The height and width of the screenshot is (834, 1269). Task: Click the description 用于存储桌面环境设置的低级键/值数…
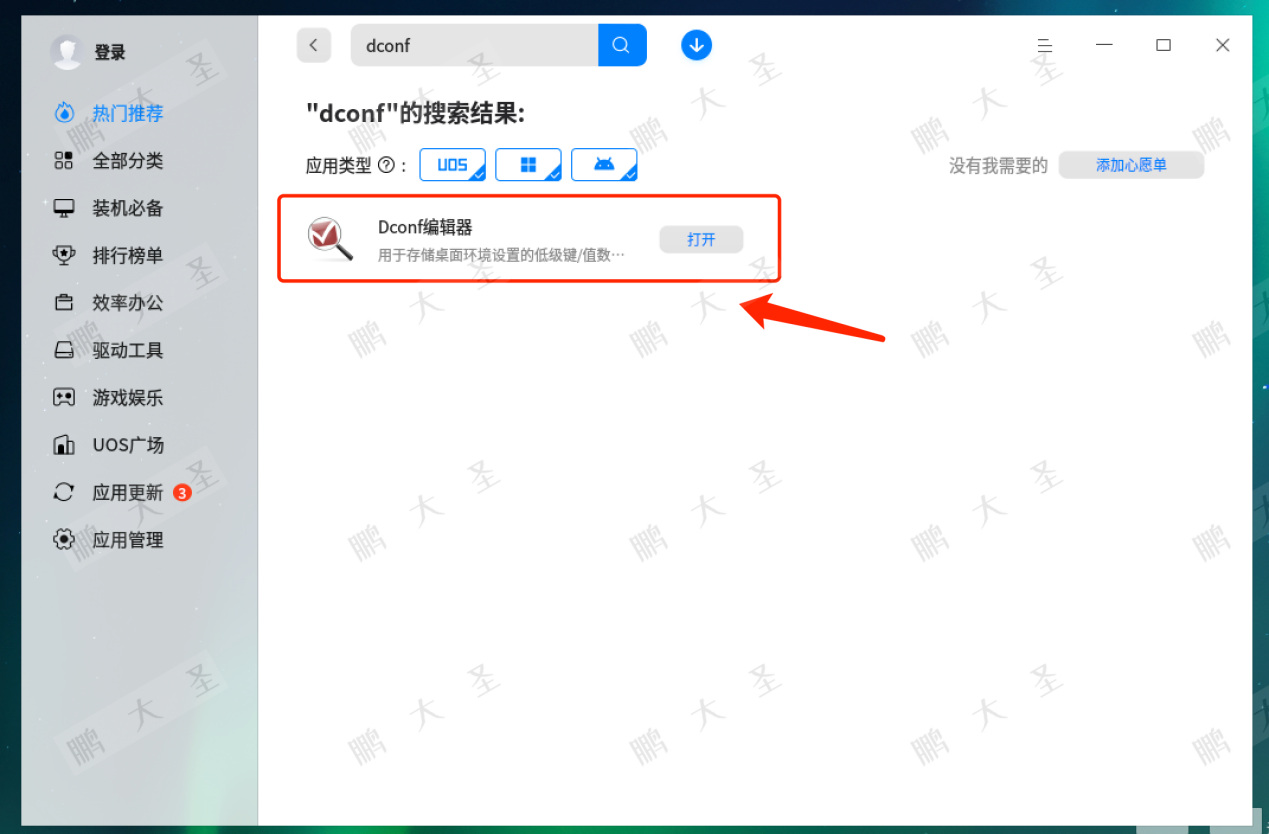501,255
